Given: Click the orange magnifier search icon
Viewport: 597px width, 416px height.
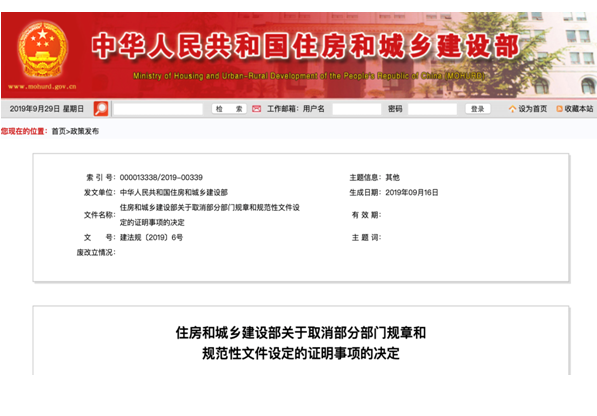Looking at the screenshot, I should point(101,109).
